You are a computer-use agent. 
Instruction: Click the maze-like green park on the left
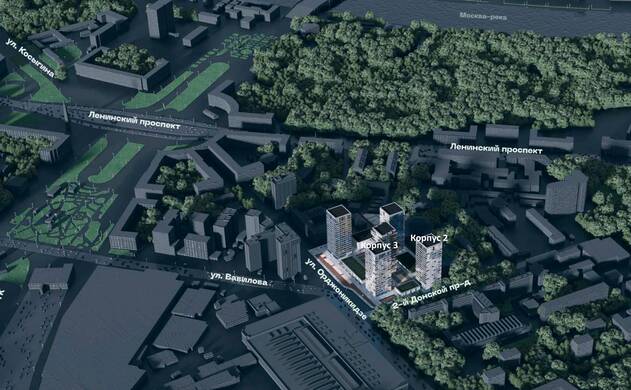coord(62,216)
